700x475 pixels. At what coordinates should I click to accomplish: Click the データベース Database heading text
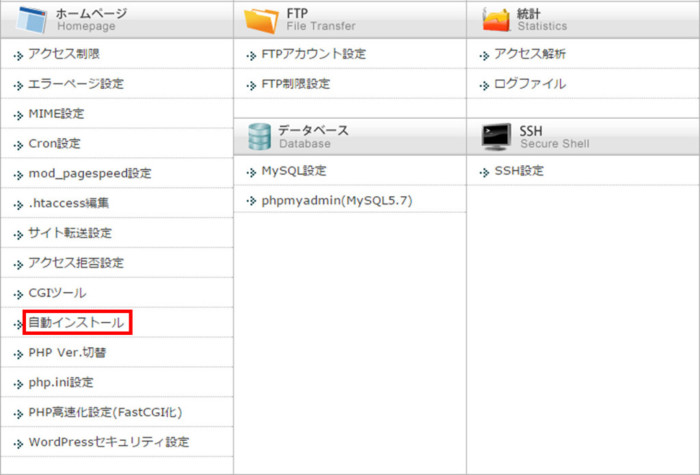[313, 137]
